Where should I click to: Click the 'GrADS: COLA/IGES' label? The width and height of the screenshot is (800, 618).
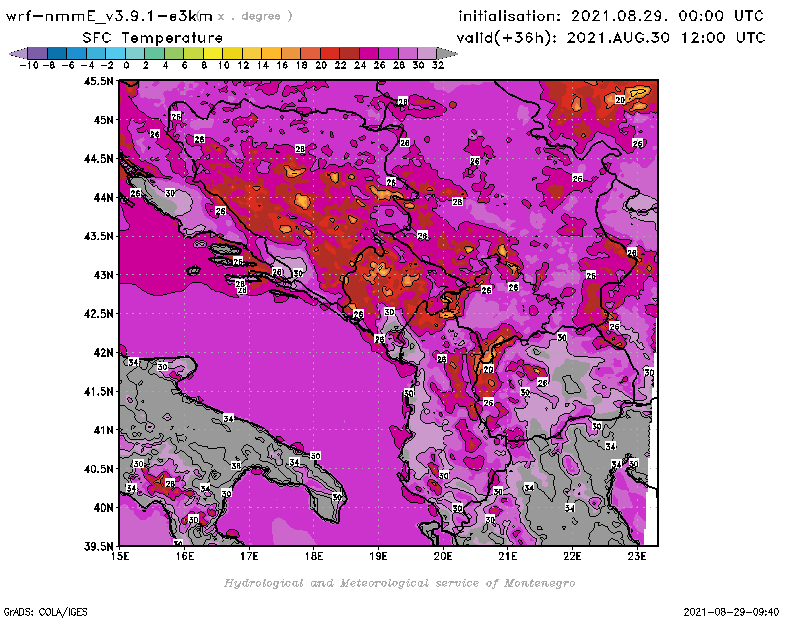click(45, 612)
